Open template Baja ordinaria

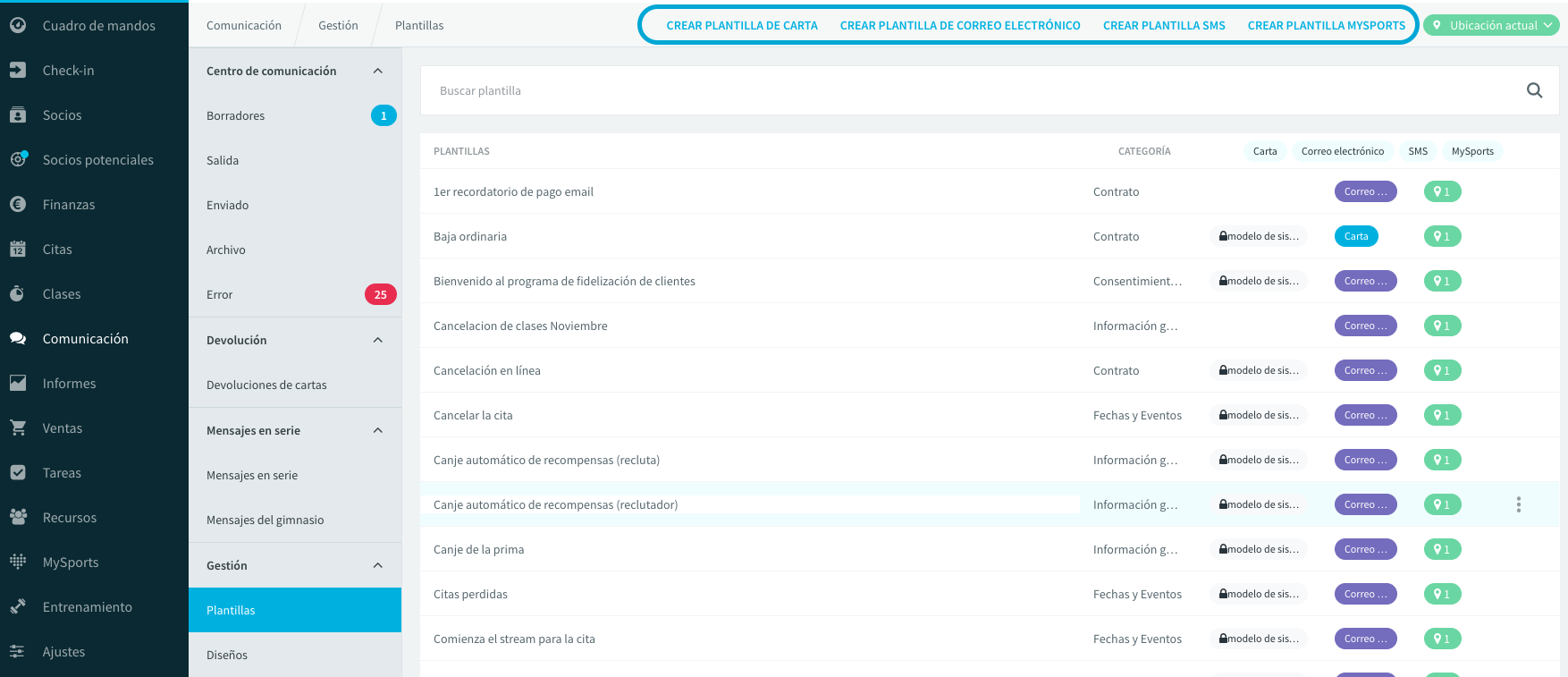click(470, 236)
